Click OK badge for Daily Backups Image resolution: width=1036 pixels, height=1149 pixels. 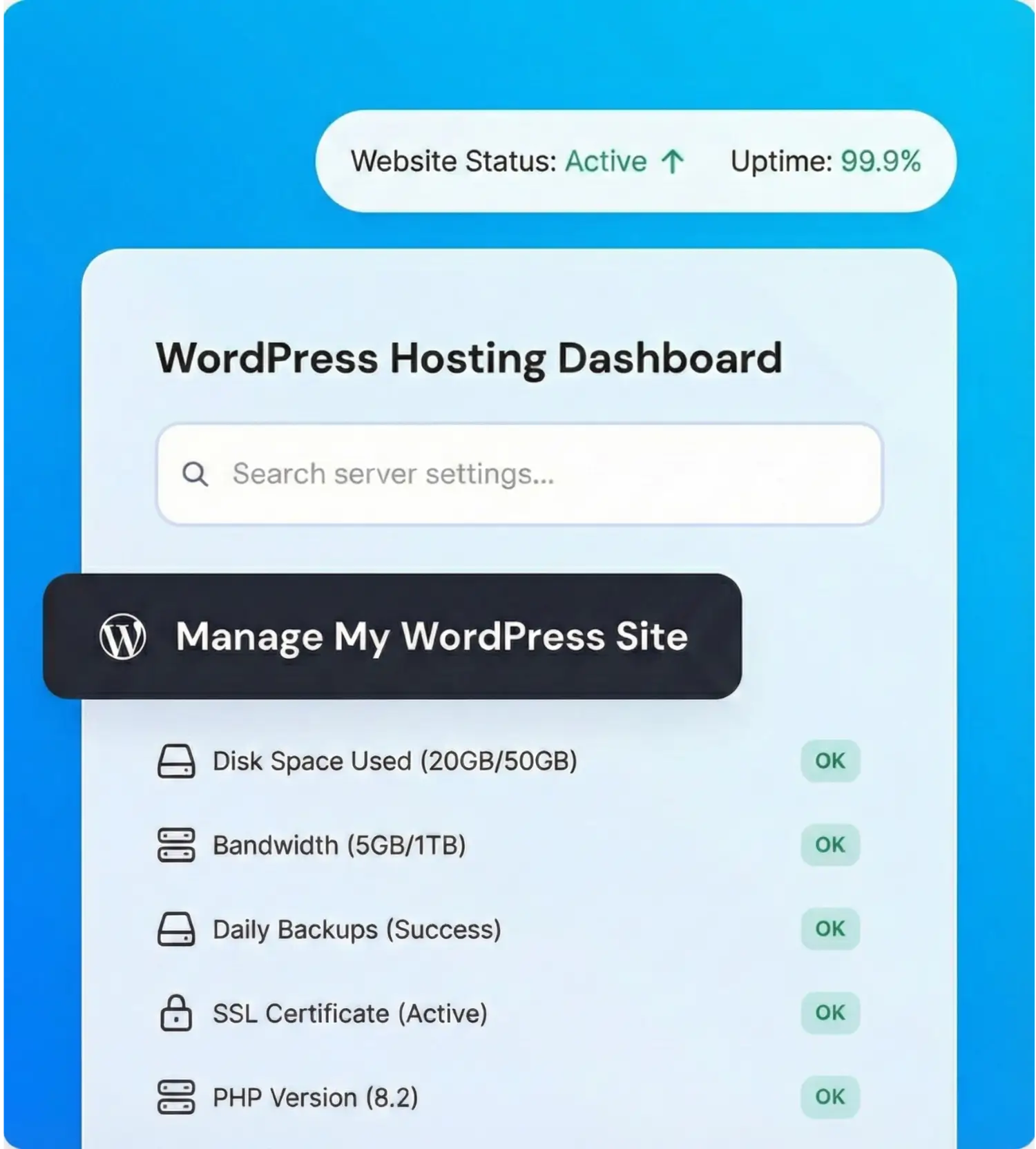click(x=830, y=929)
